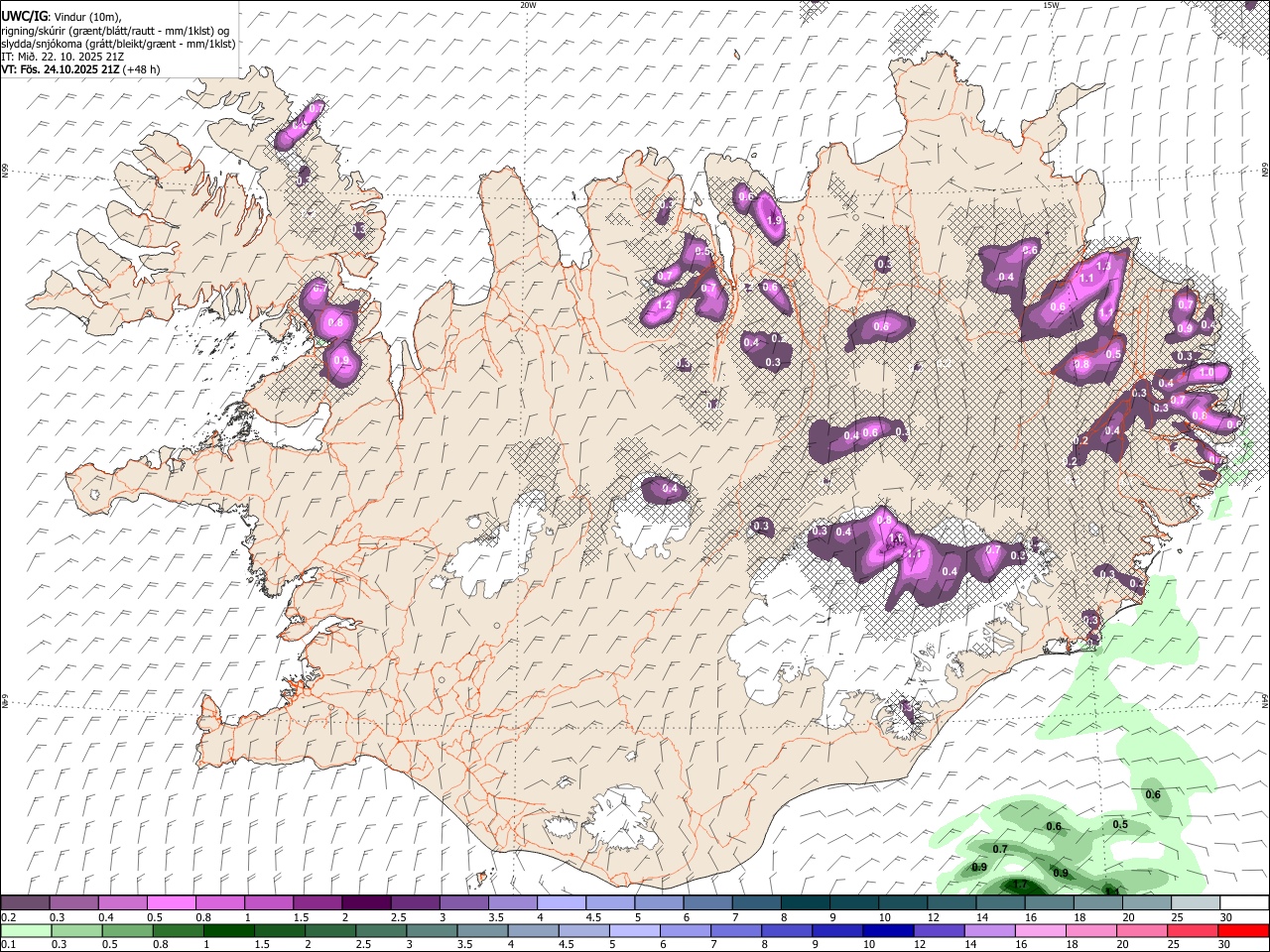
Task: Click the '1.6' snowfall value on the map
Action: point(896,538)
